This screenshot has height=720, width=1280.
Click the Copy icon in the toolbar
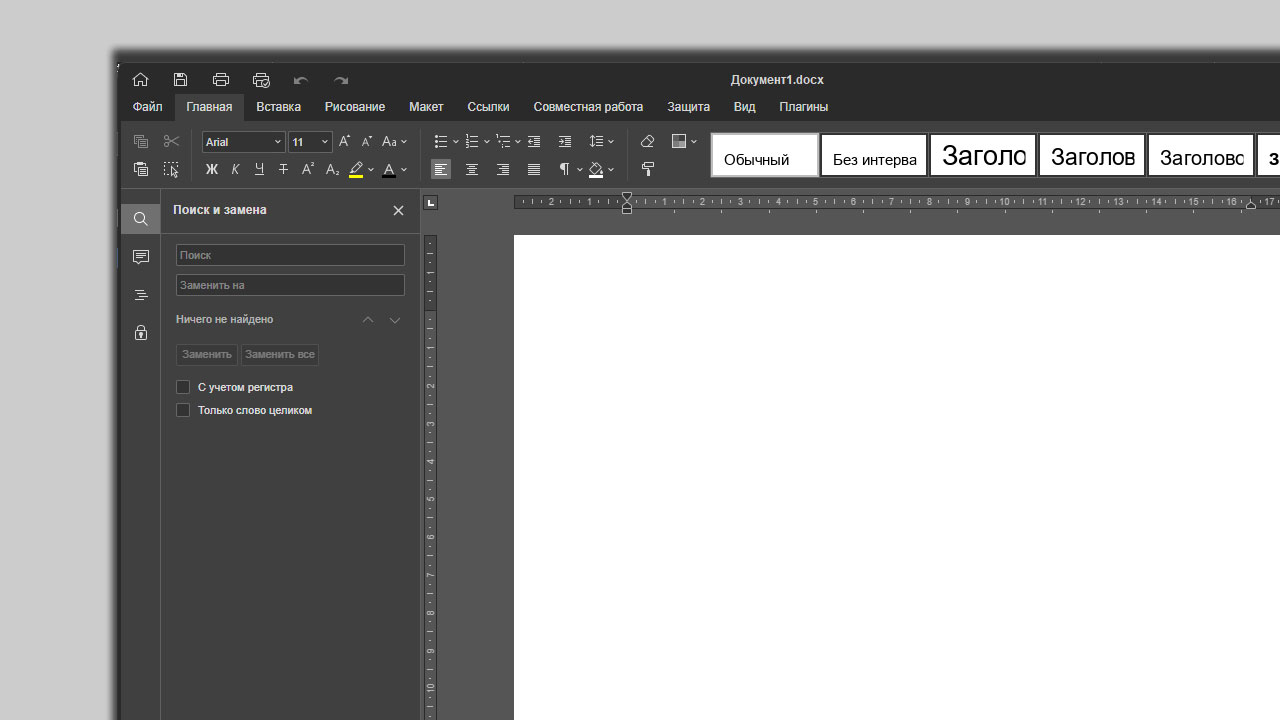click(140, 142)
